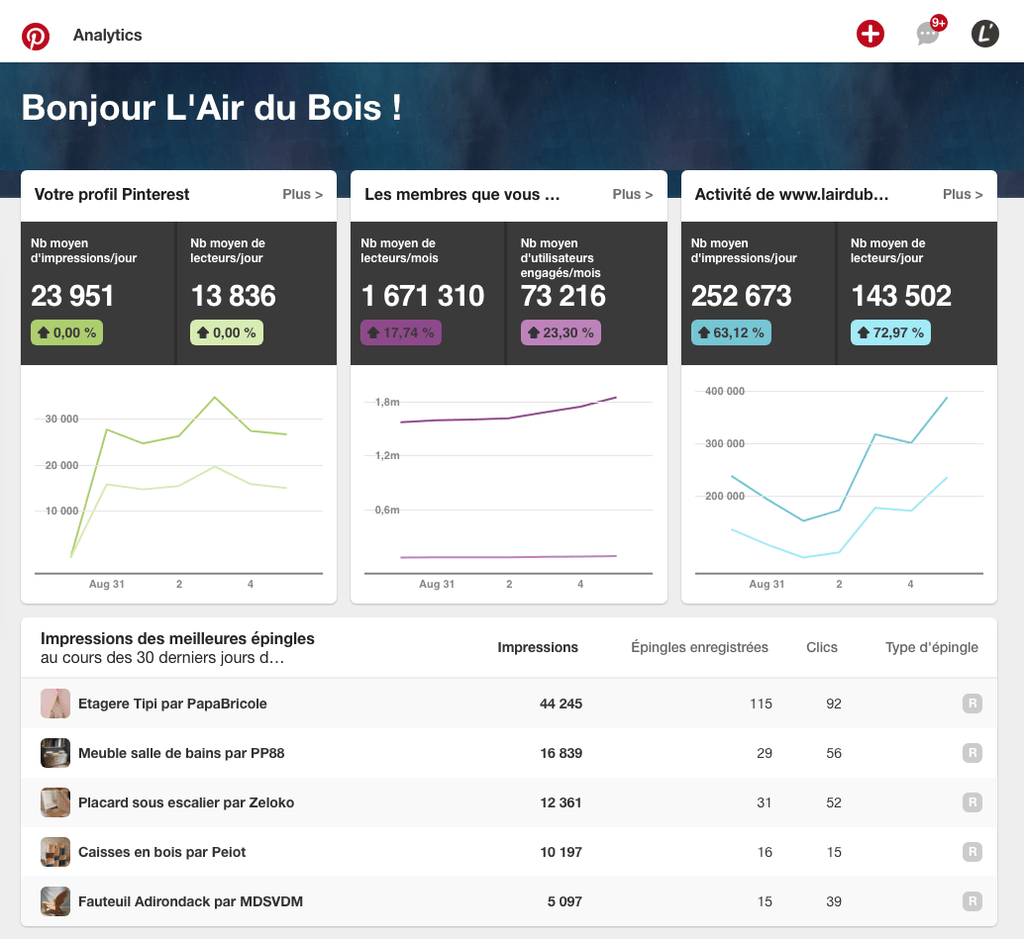
Task: Click the 12 361 impressions value
Action: [561, 803]
